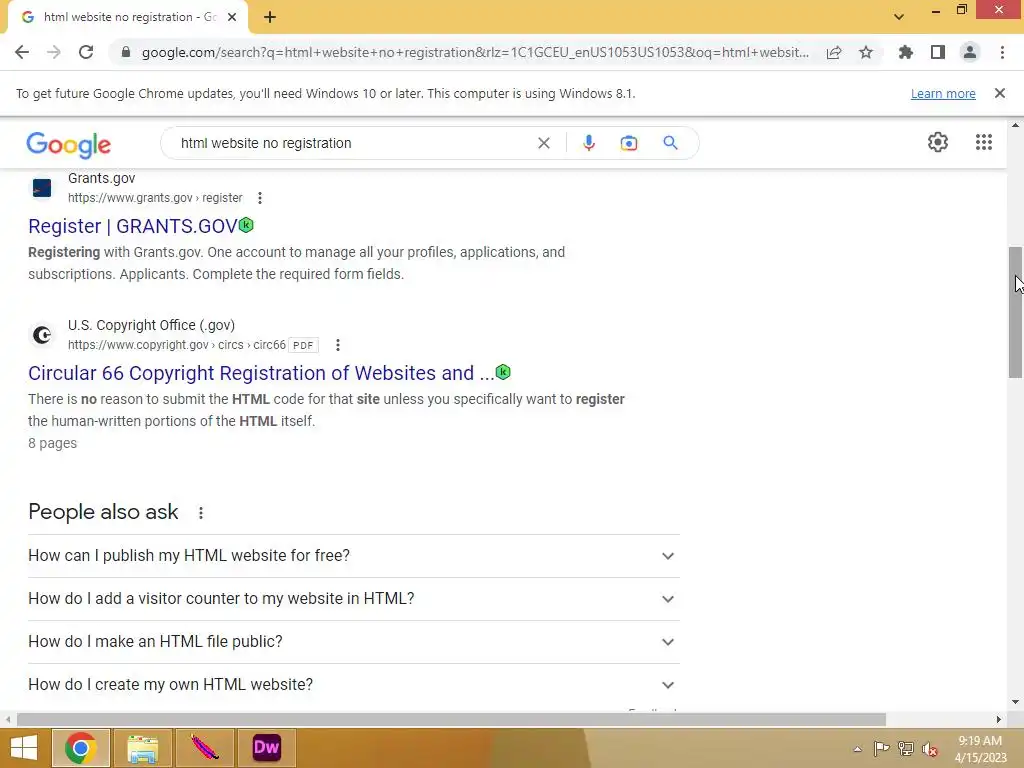The image size is (1024, 768).
Task: Click the PDF label on copyright.gov result
Action: pyautogui.click(x=303, y=345)
